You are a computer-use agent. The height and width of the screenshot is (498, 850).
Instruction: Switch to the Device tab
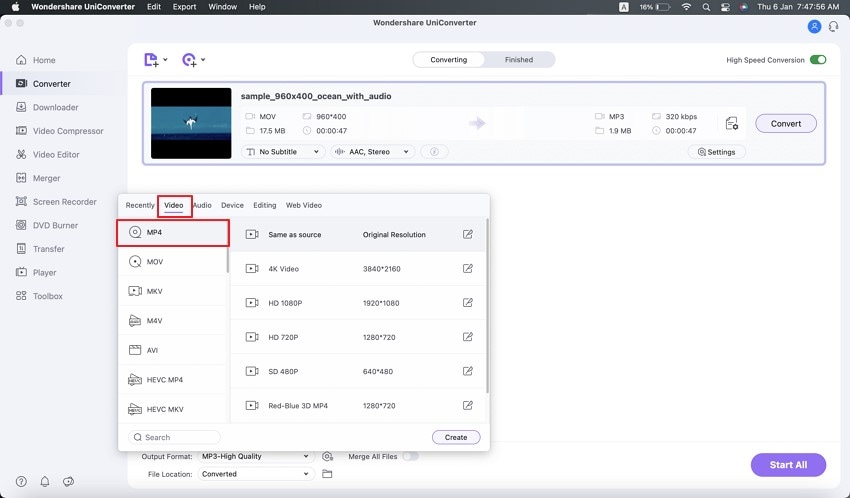click(x=232, y=205)
